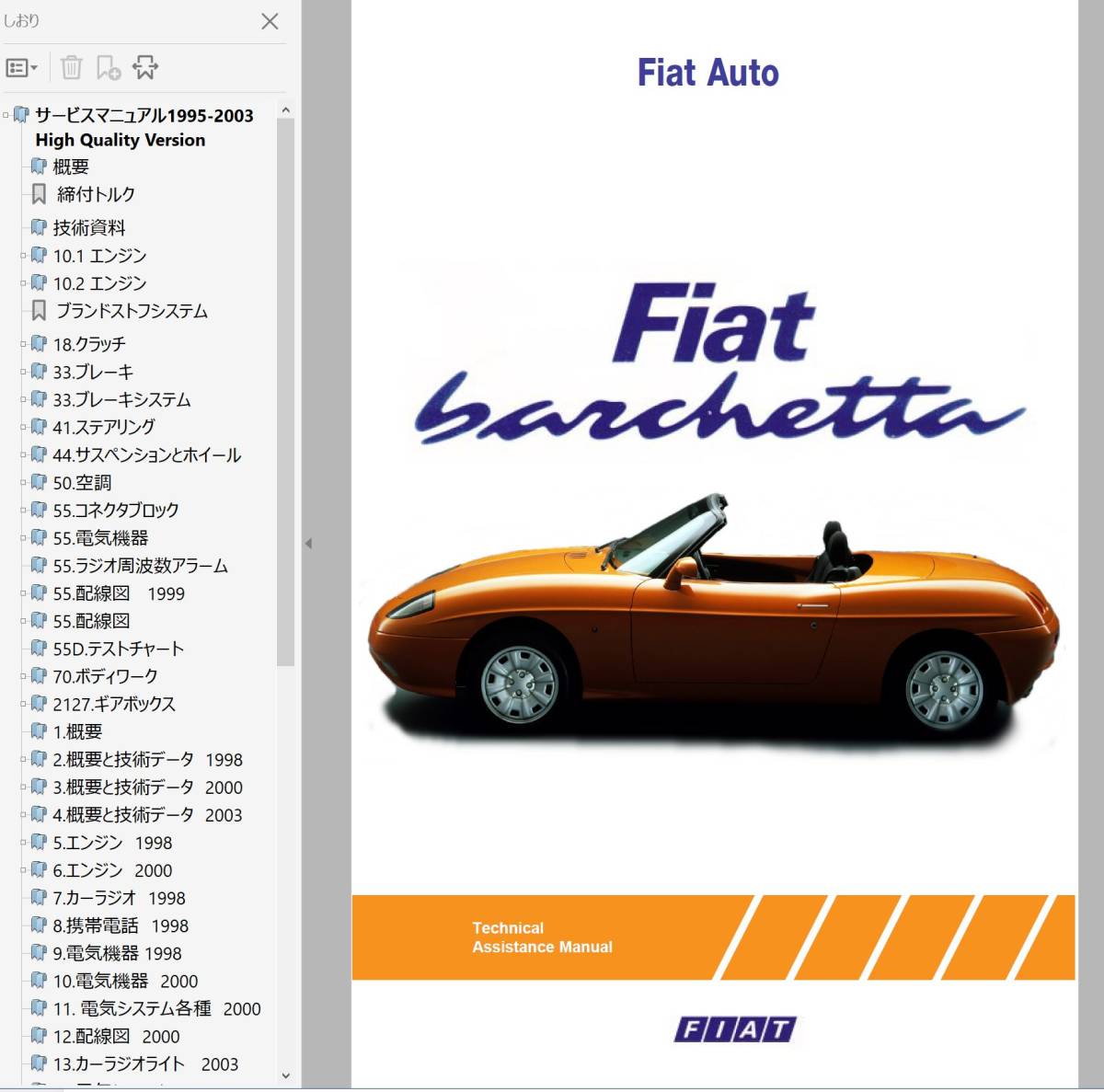Expand the 41.ステアリング bookmark

pos(24,427)
